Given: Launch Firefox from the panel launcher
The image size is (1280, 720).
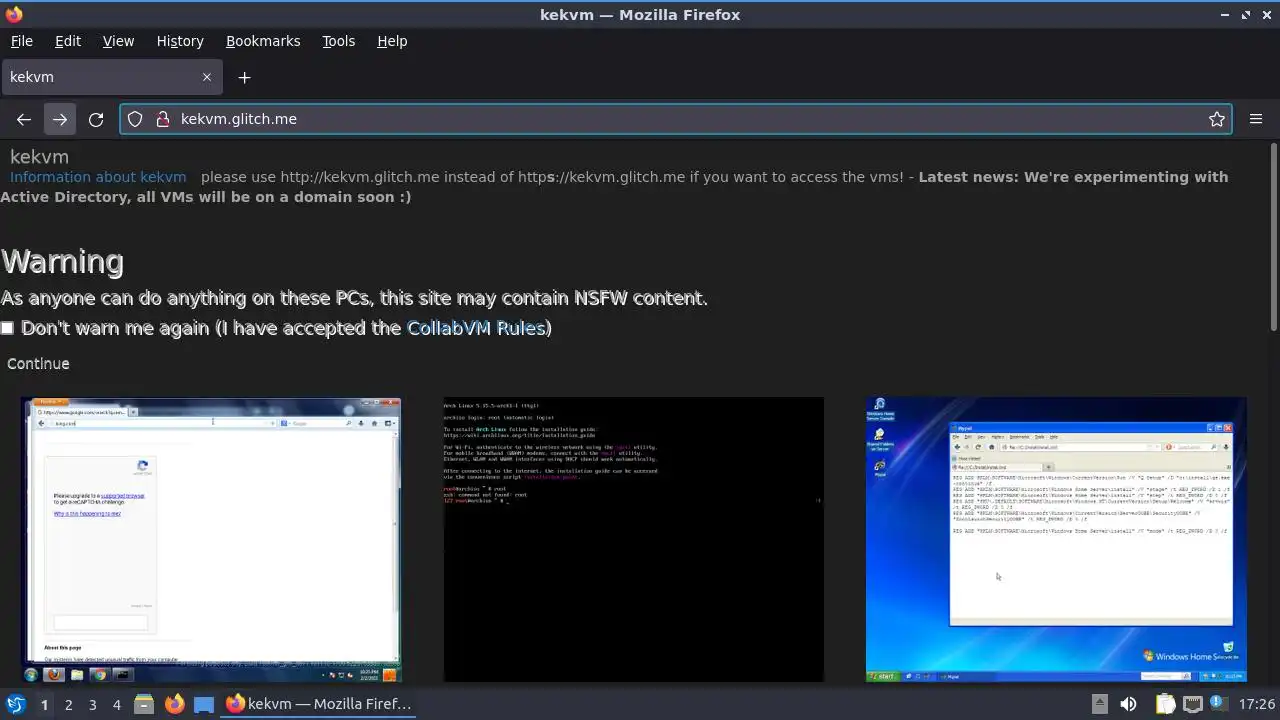Looking at the screenshot, I should pos(174,704).
